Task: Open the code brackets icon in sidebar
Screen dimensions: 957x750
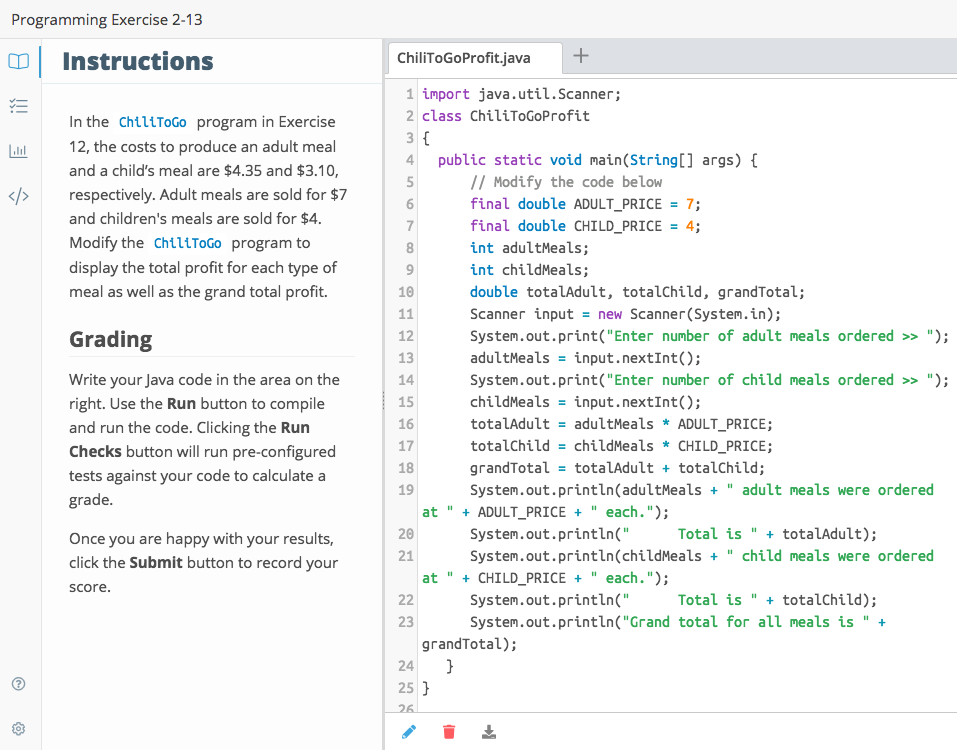Action: pyautogui.click(x=18, y=196)
